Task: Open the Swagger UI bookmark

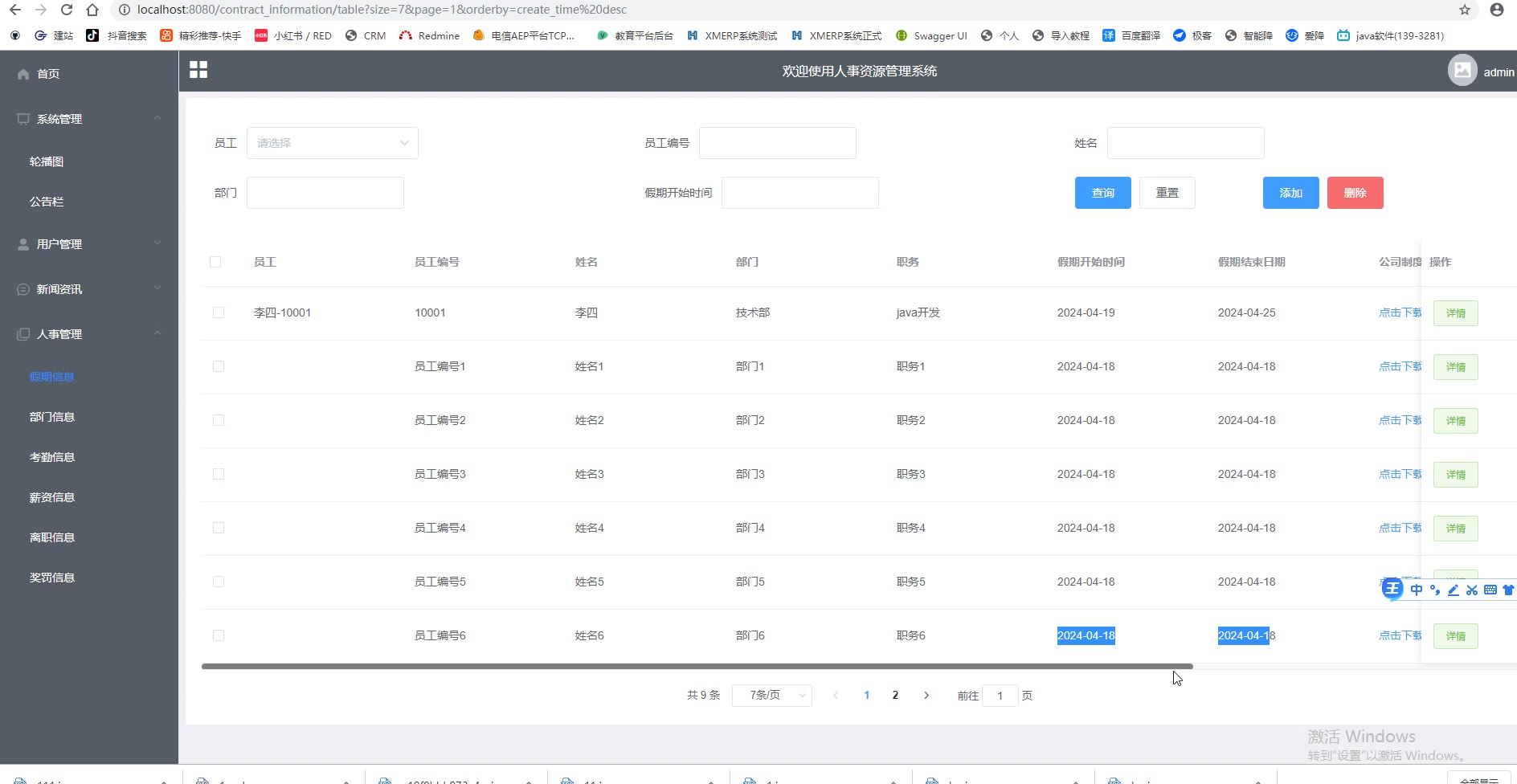Action: [x=931, y=35]
